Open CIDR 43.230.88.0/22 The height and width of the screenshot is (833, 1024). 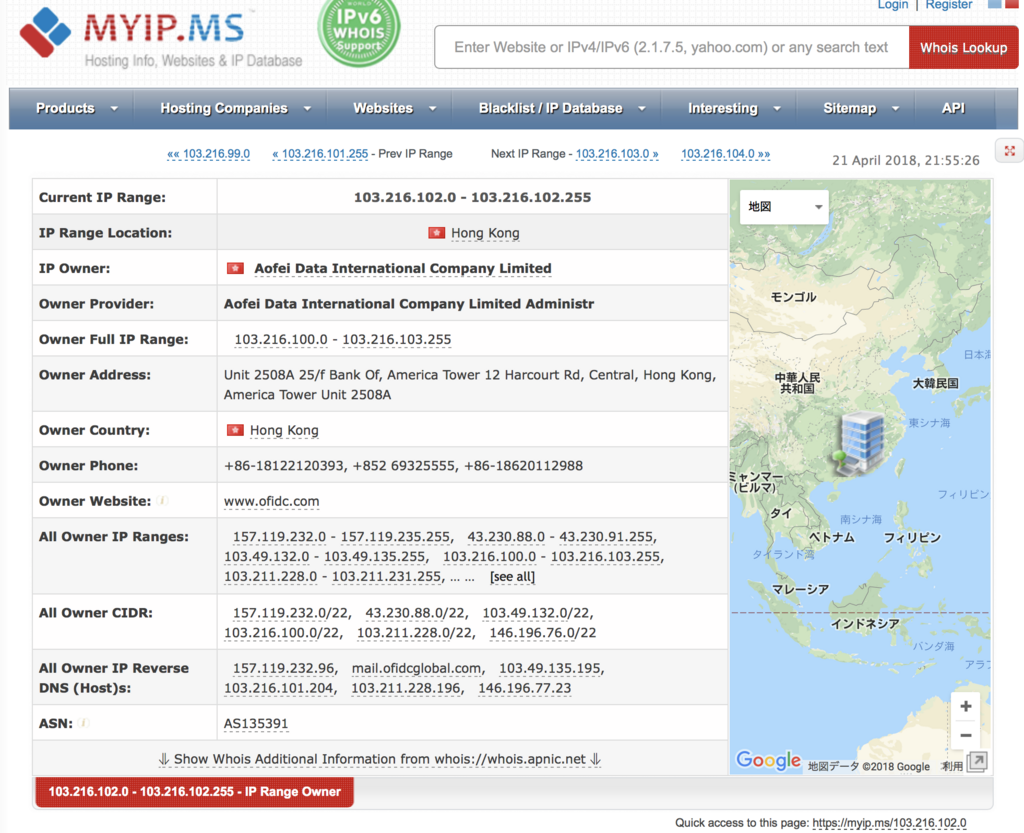pos(415,613)
